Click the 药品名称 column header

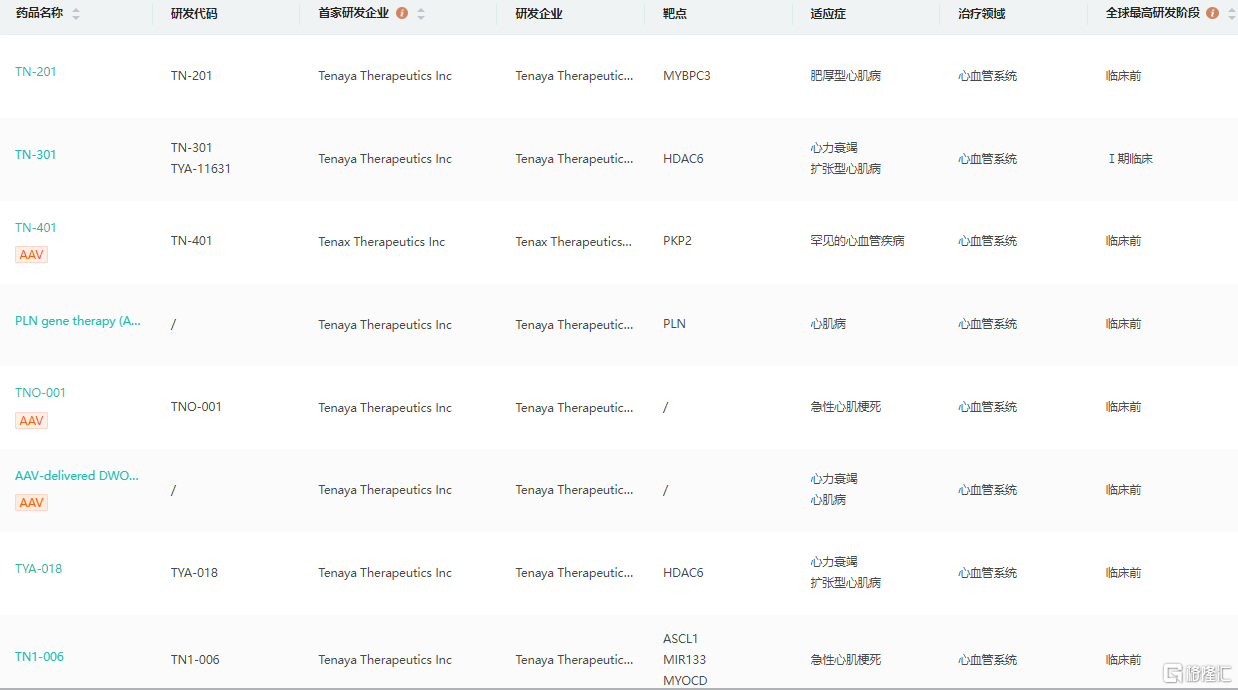tap(39, 13)
